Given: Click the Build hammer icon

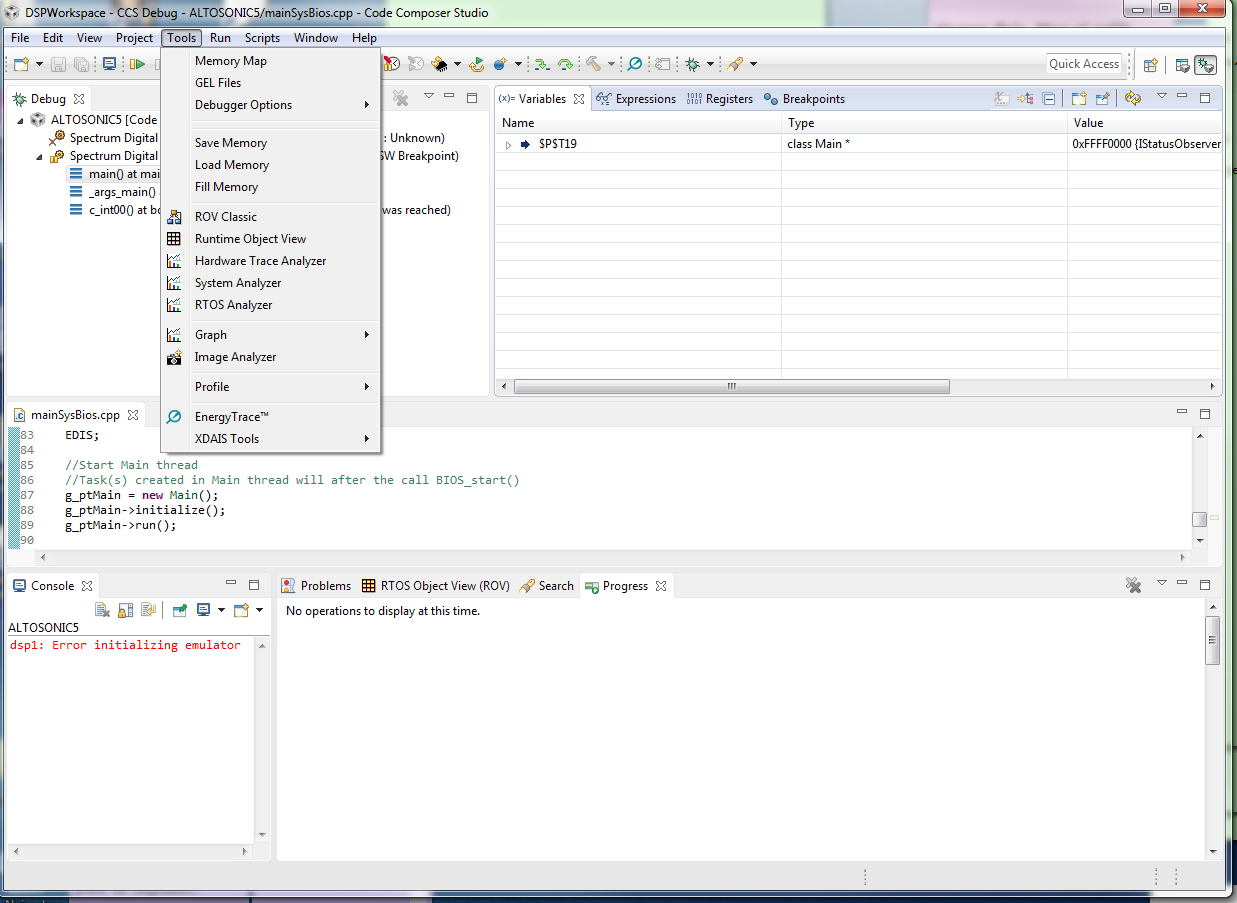Looking at the screenshot, I should [x=592, y=64].
